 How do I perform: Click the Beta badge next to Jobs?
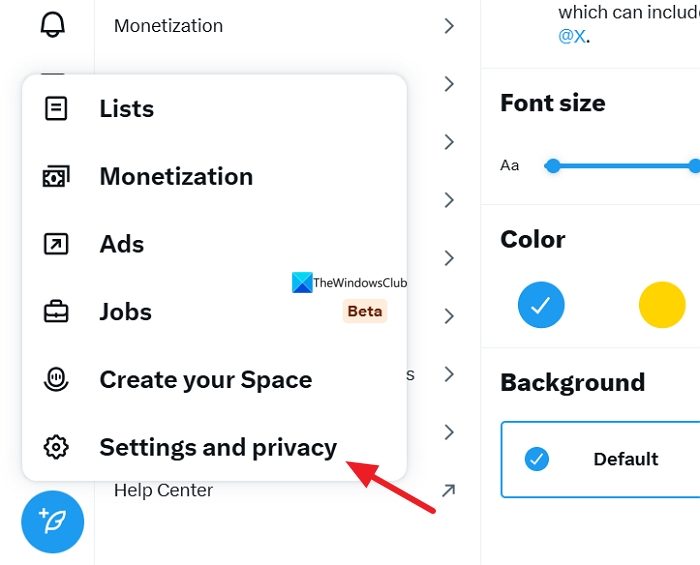pos(364,311)
